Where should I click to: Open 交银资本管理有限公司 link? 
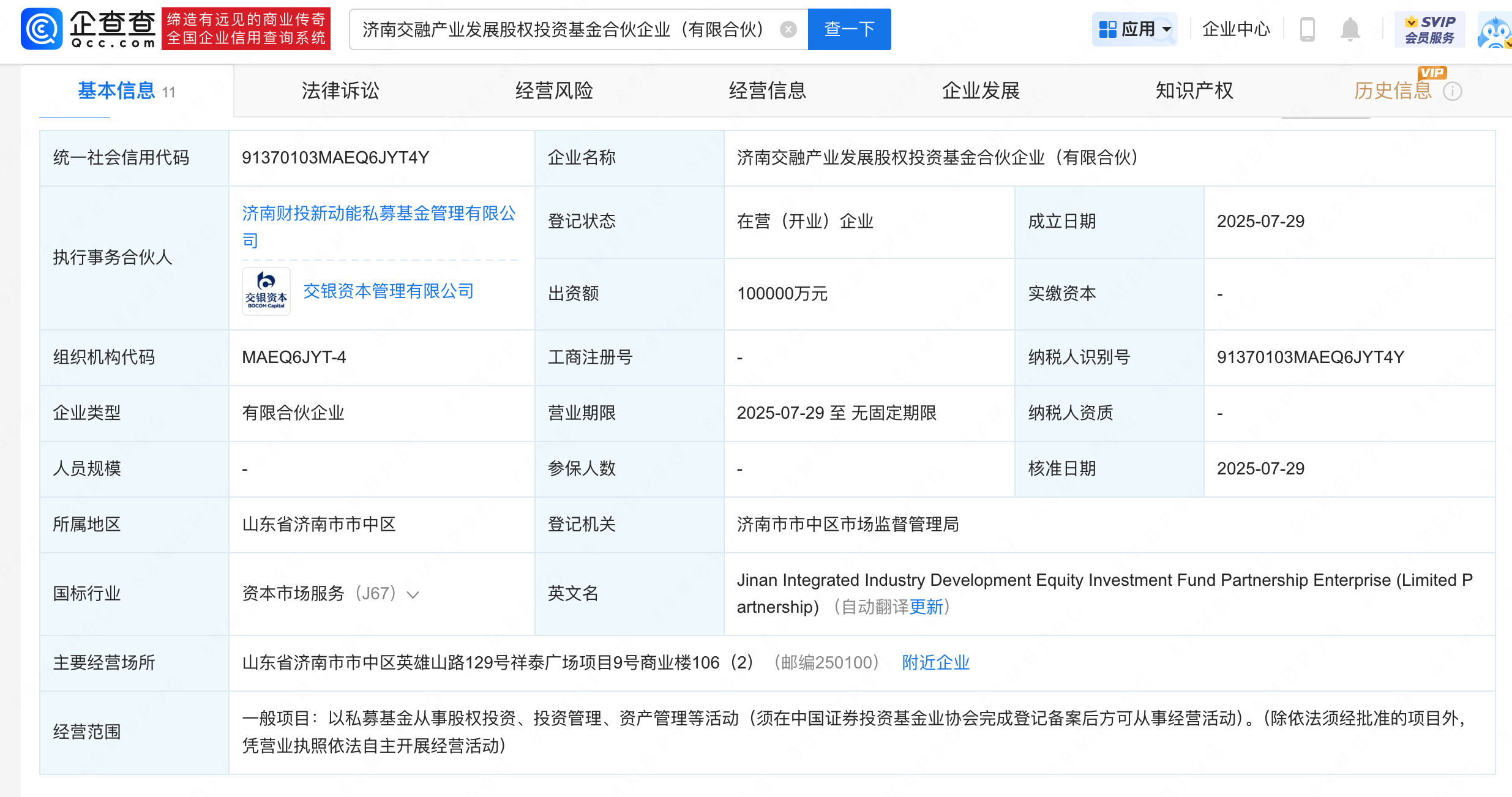[389, 291]
